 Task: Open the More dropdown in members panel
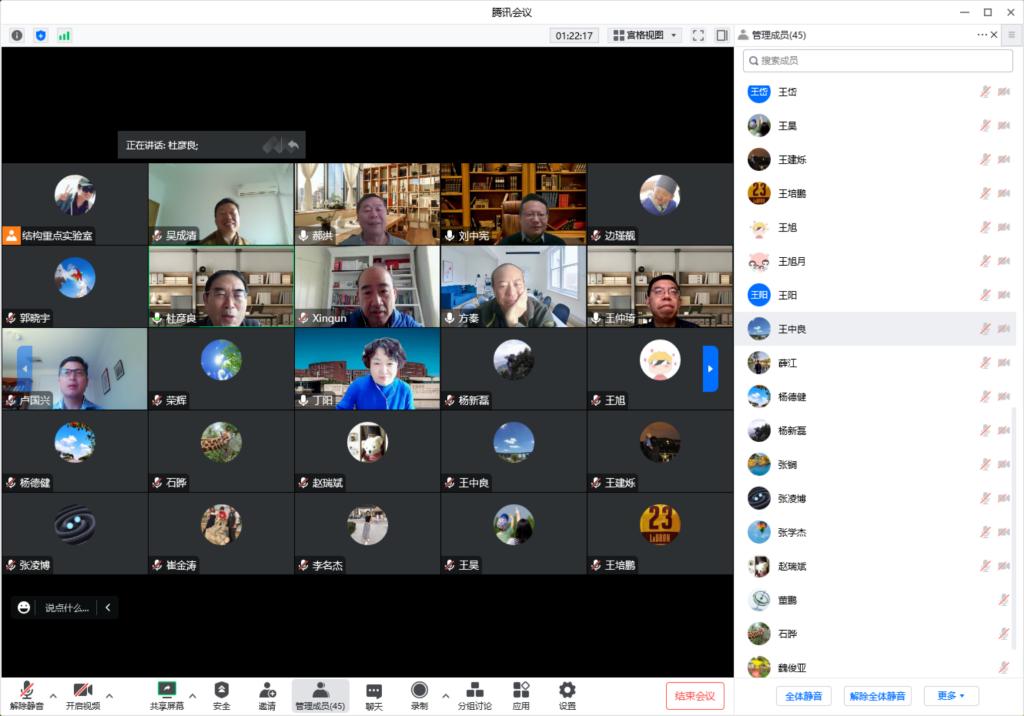(x=950, y=696)
